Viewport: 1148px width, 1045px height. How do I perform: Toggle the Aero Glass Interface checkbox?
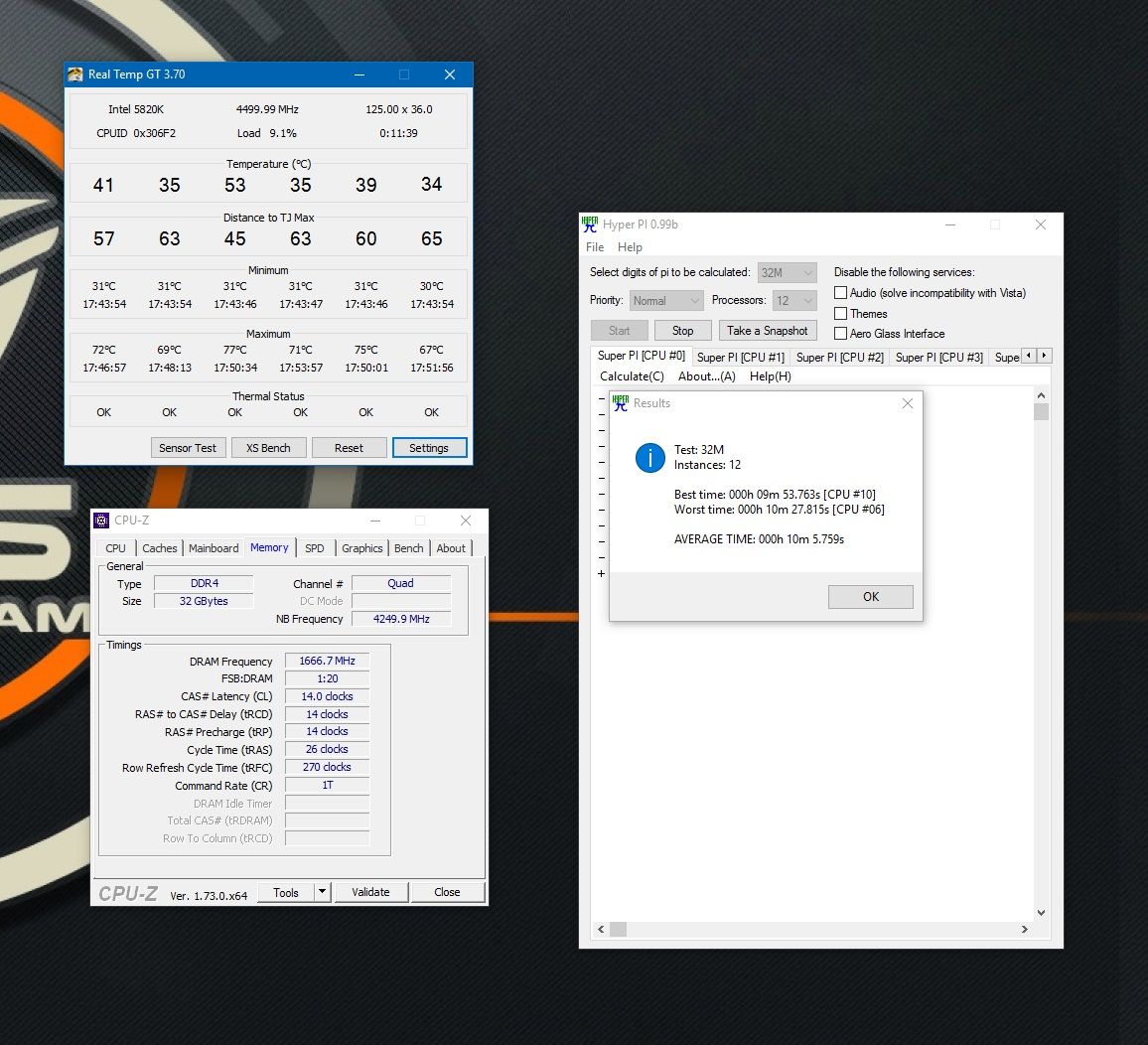[x=840, y=333]
